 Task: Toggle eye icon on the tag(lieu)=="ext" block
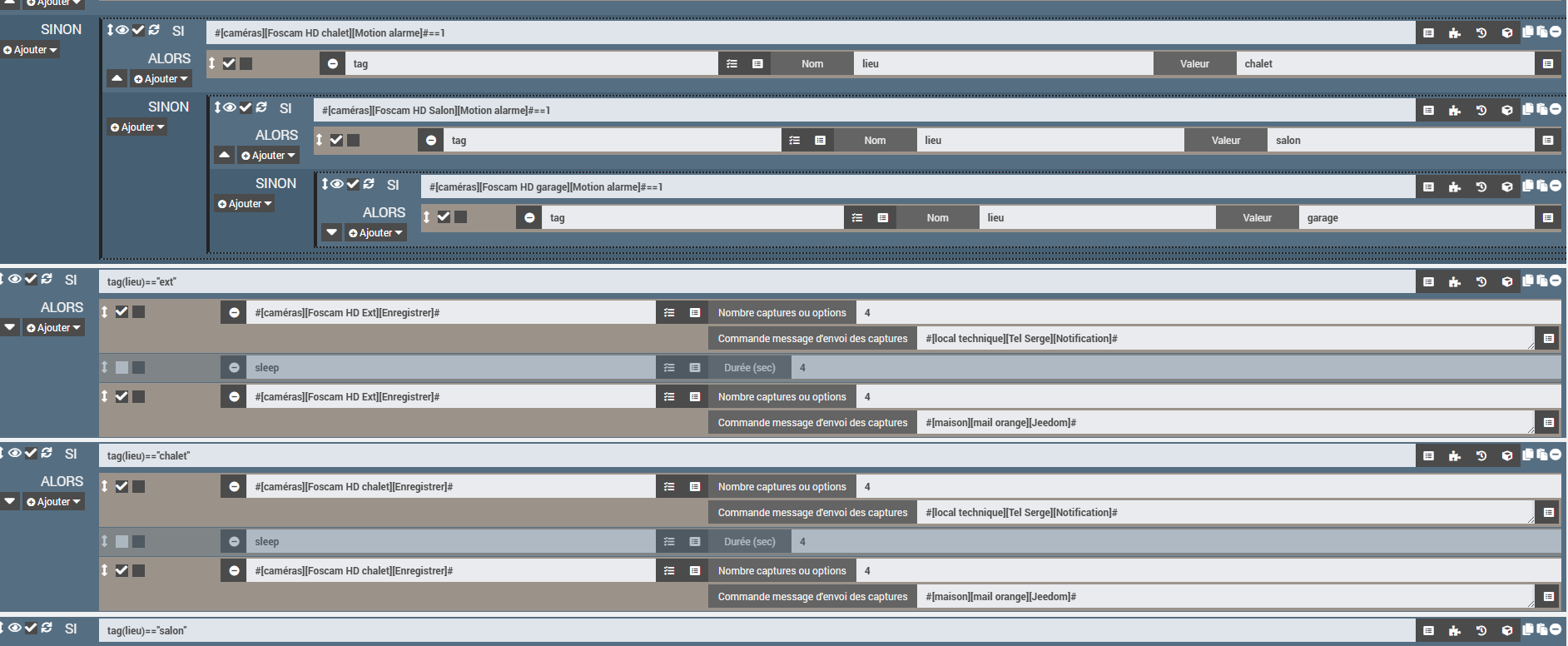[15, 279]
